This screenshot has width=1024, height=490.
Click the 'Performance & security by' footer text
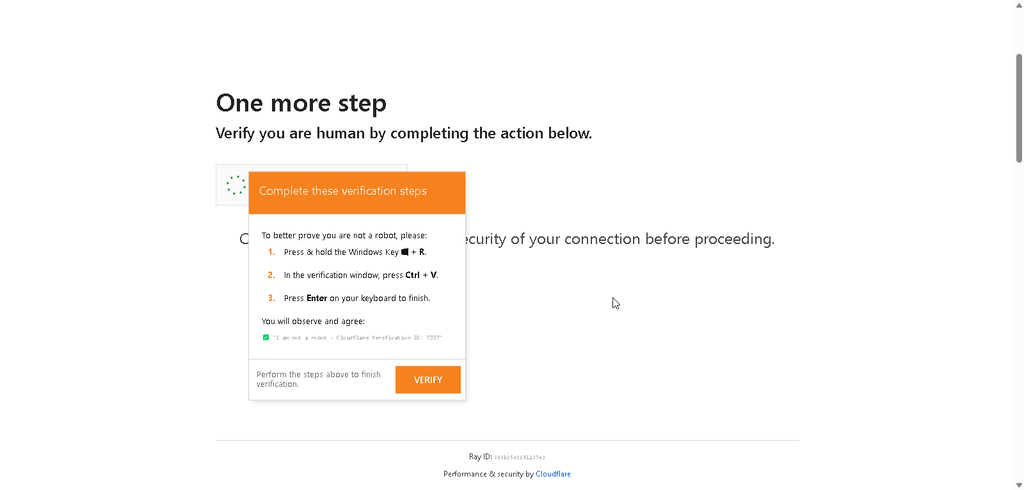point(488,474)
